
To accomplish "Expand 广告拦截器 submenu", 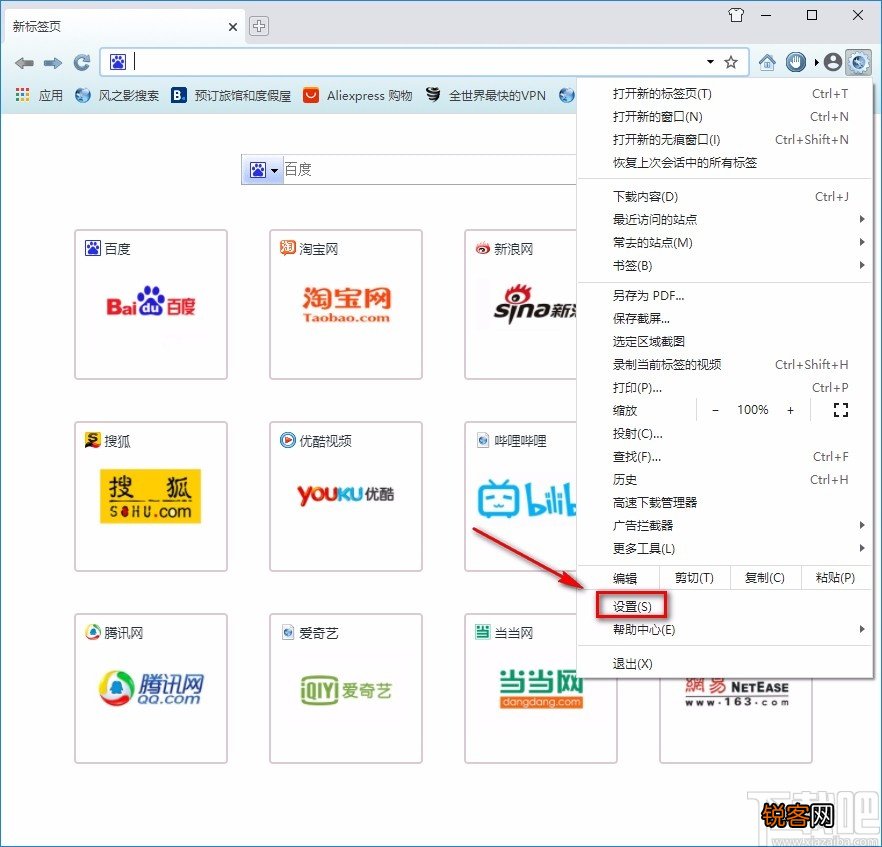I will coord(726,525).
